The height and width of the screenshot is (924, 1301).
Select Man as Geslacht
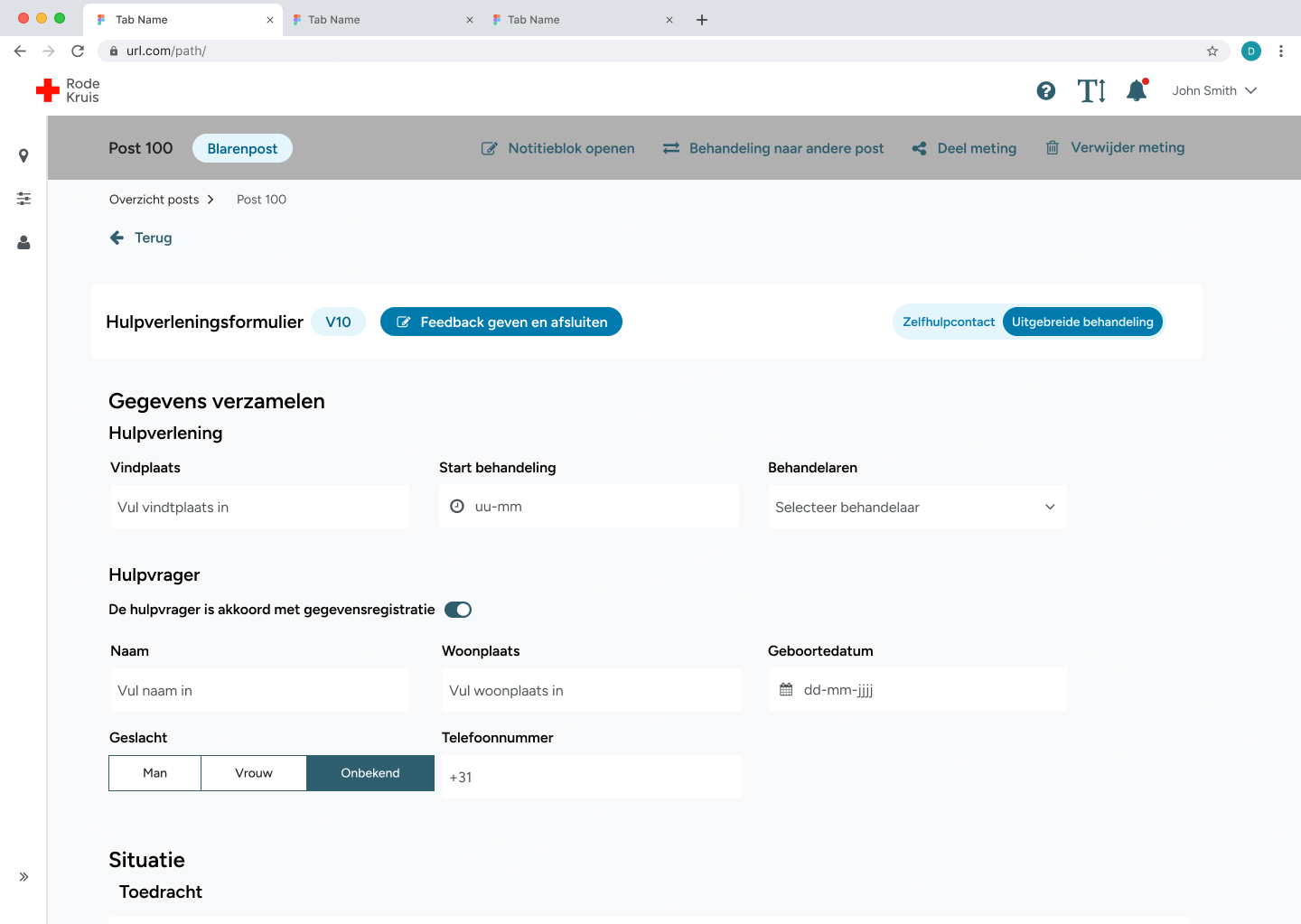coord(154,773)
